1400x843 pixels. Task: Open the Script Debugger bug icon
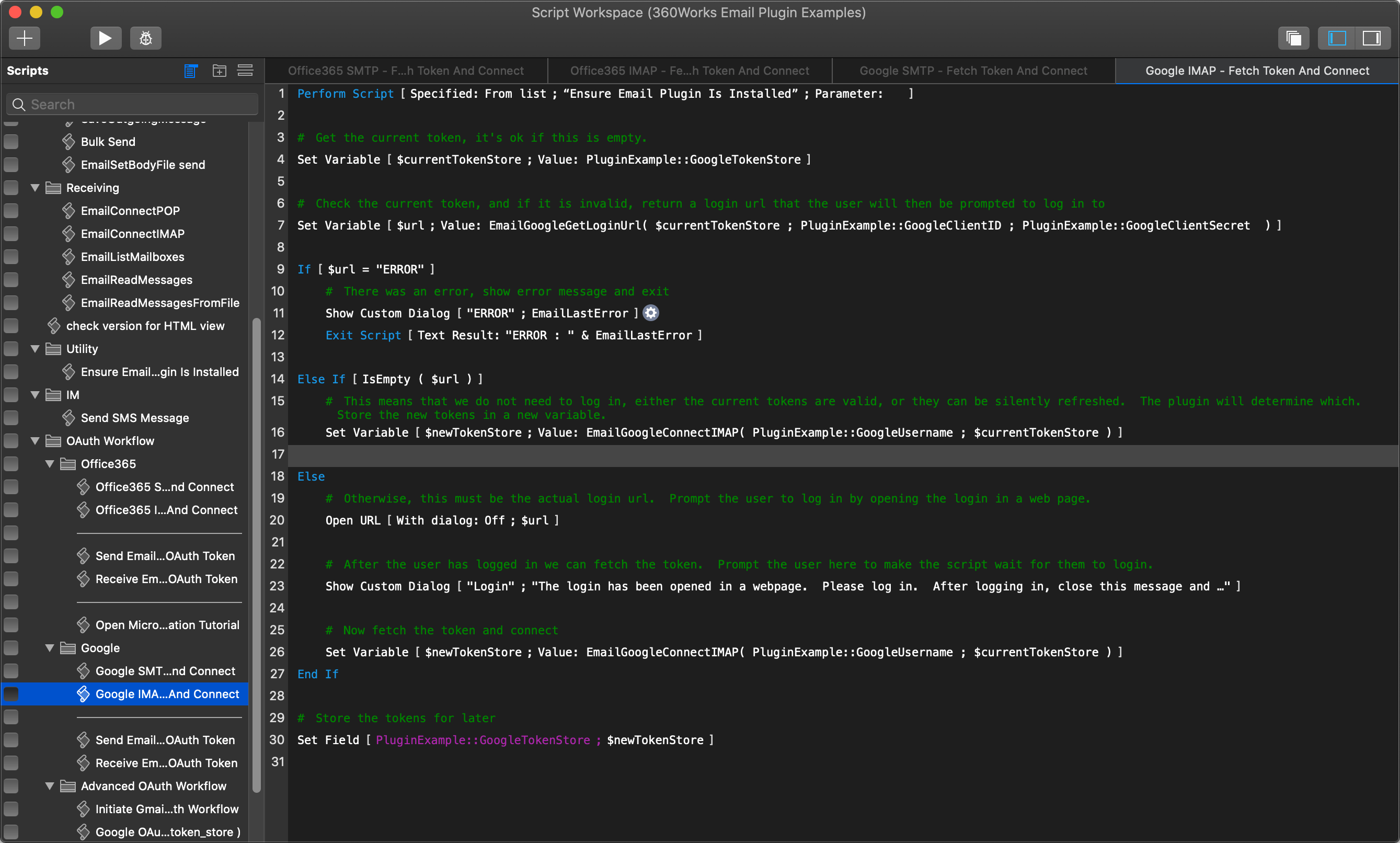pyautogui.click(x=146, y=38)
